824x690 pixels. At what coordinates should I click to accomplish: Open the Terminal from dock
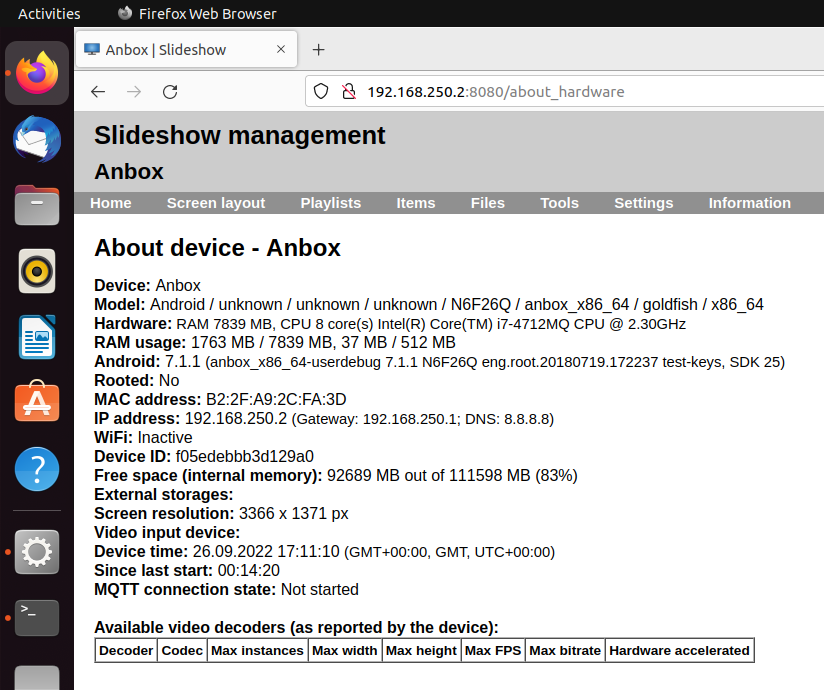coord(37,618)
